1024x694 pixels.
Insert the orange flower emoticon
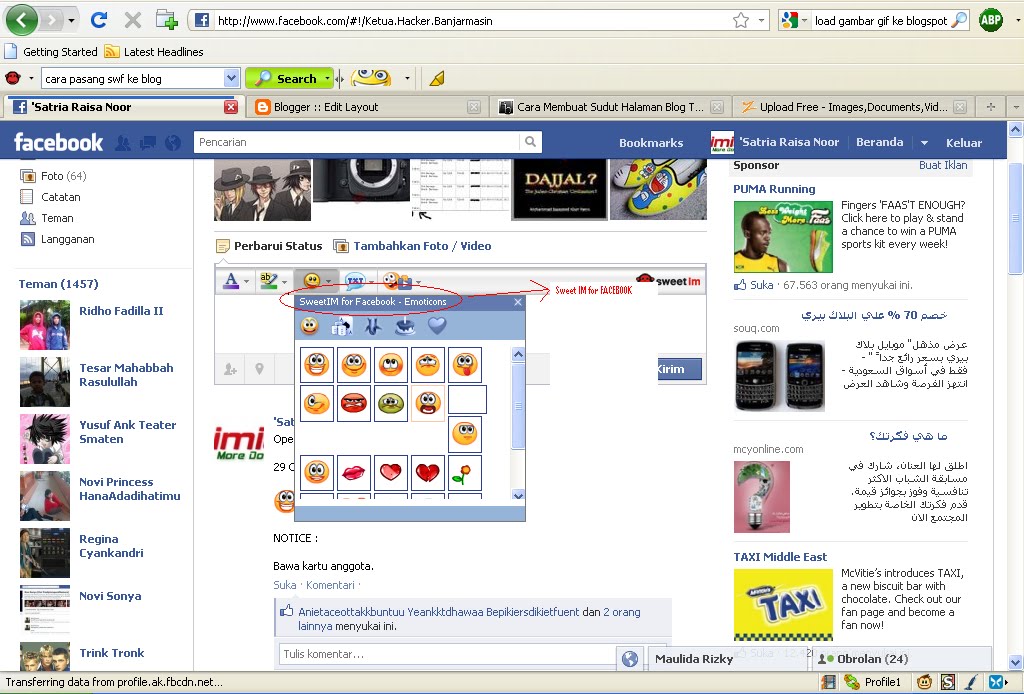tap(464, 473)
